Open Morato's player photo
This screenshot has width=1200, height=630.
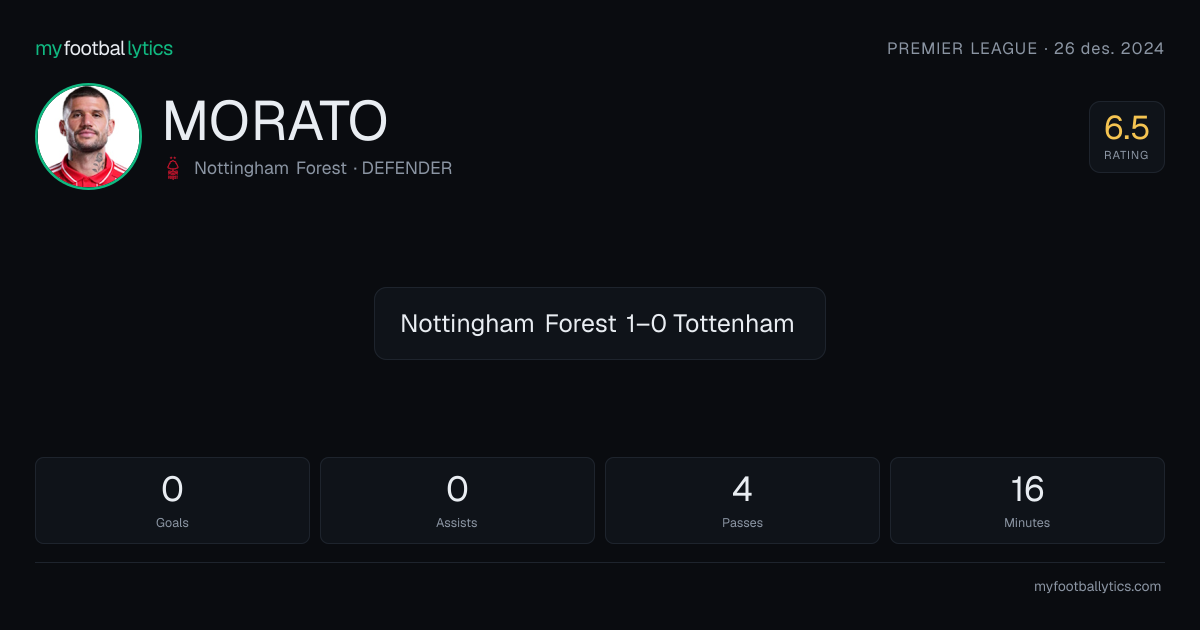88,136
